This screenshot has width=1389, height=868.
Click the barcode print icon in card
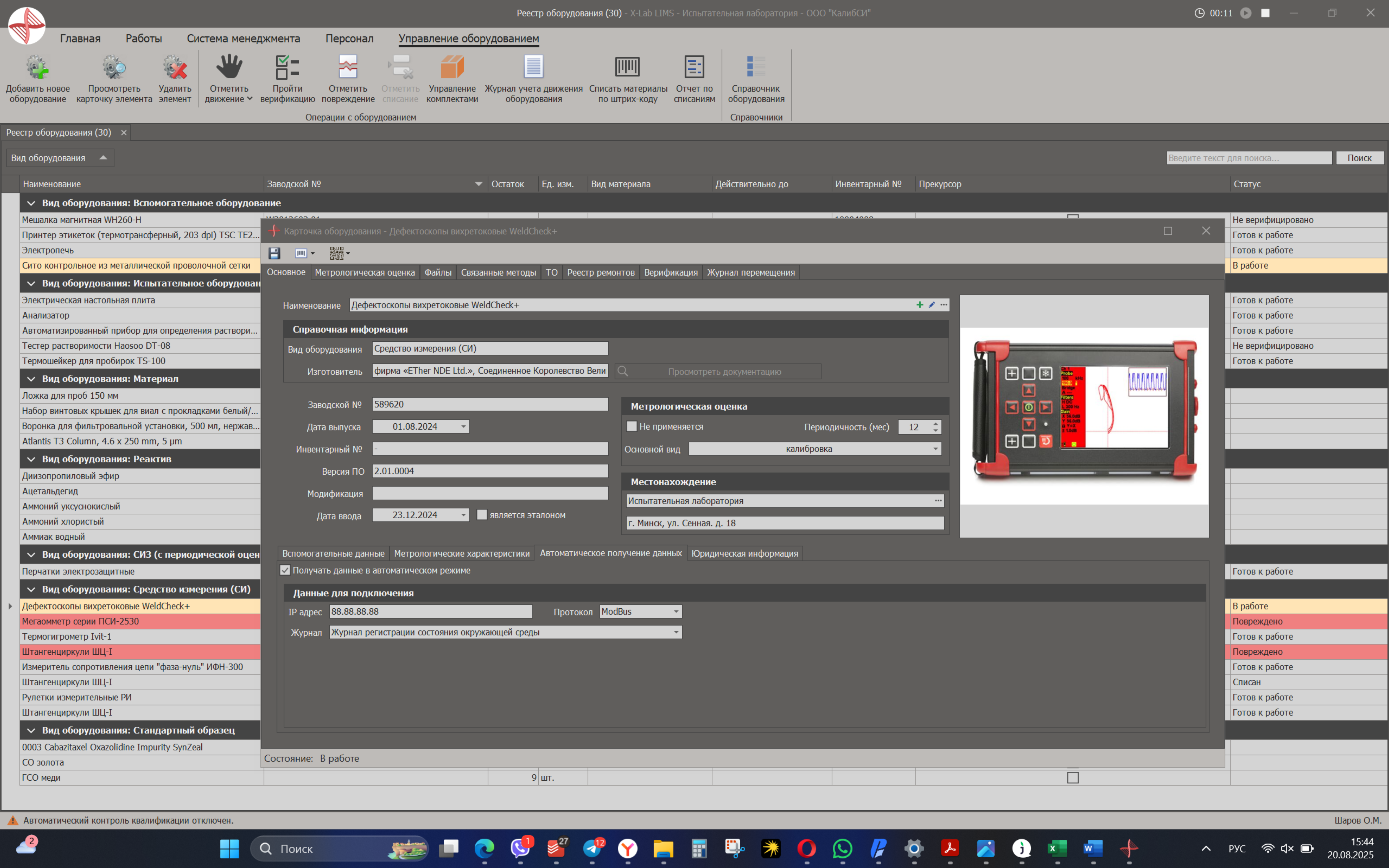(x=301, y=253)
